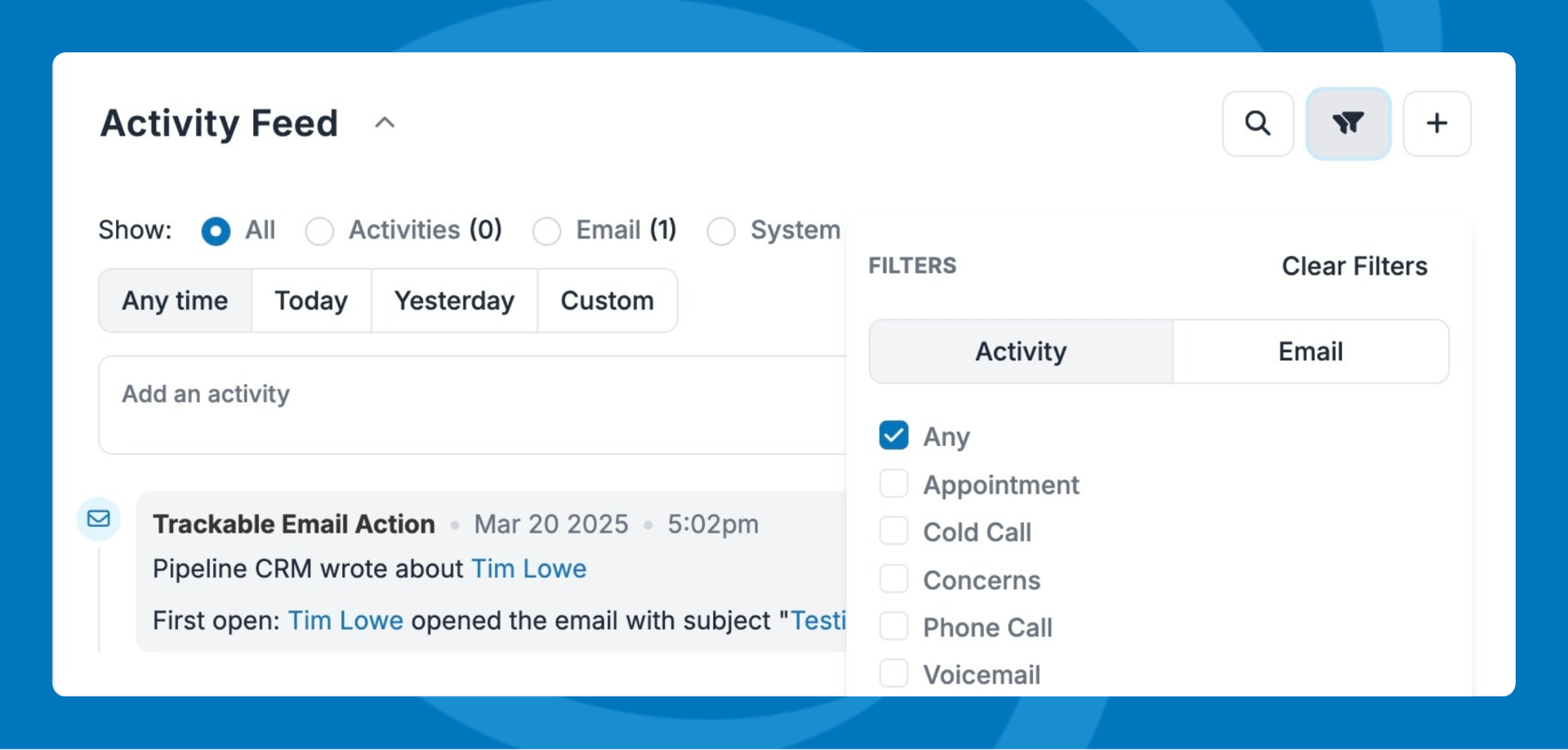Check the Phone Call checkbox
Image resolution: width=1568 pixels, height=750 pixels.
click(893, 627)
